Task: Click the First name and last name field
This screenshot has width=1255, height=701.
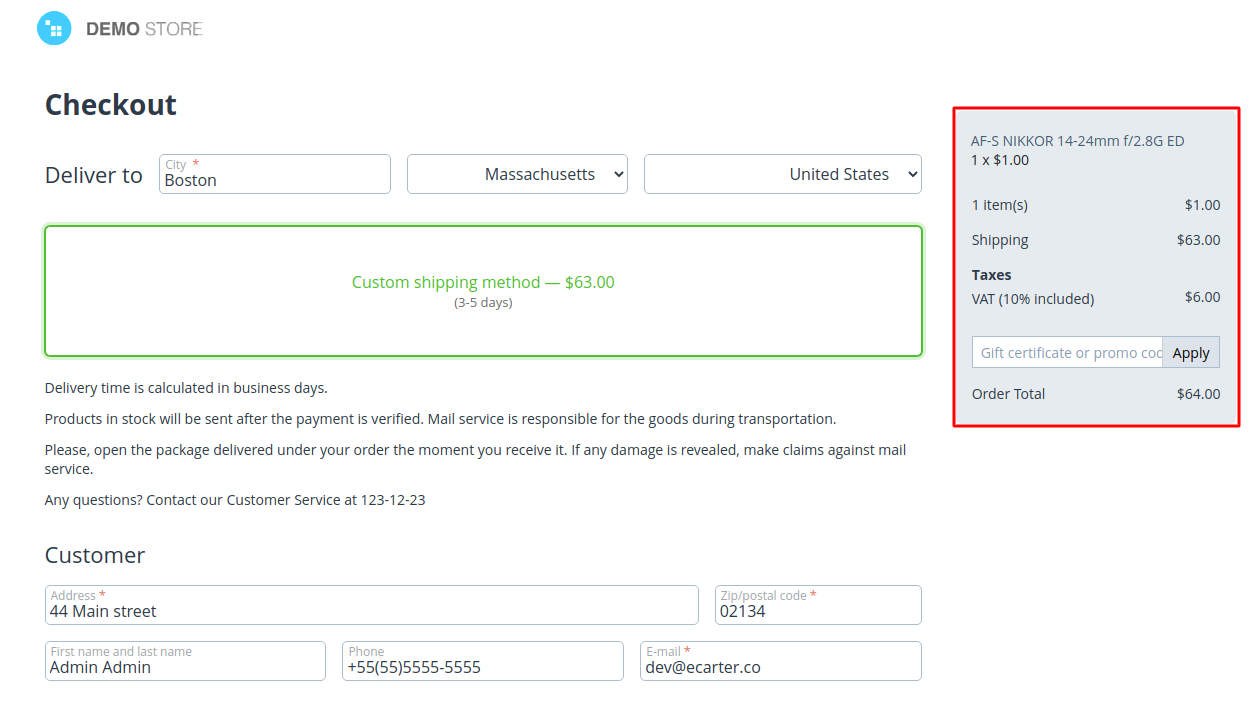Action: point(185,666)
